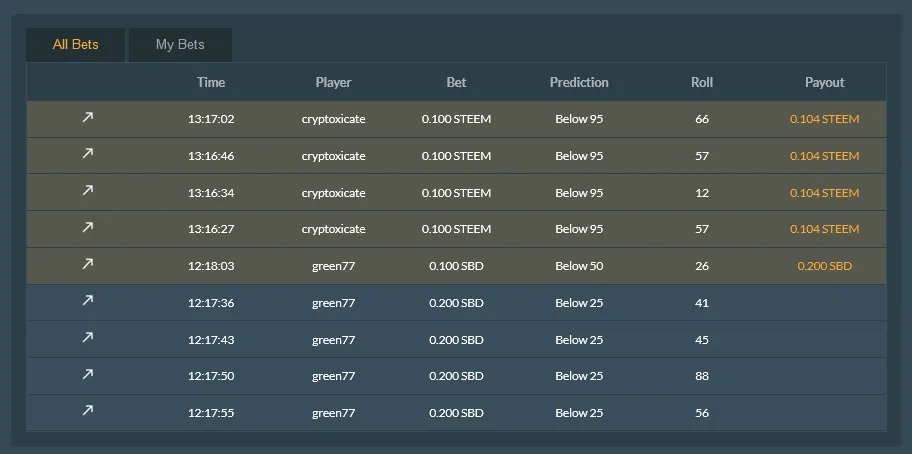The width and height of the screenshot is (912, 454).
Task: Switch to the All Bets tab
Action: point(76,45)
